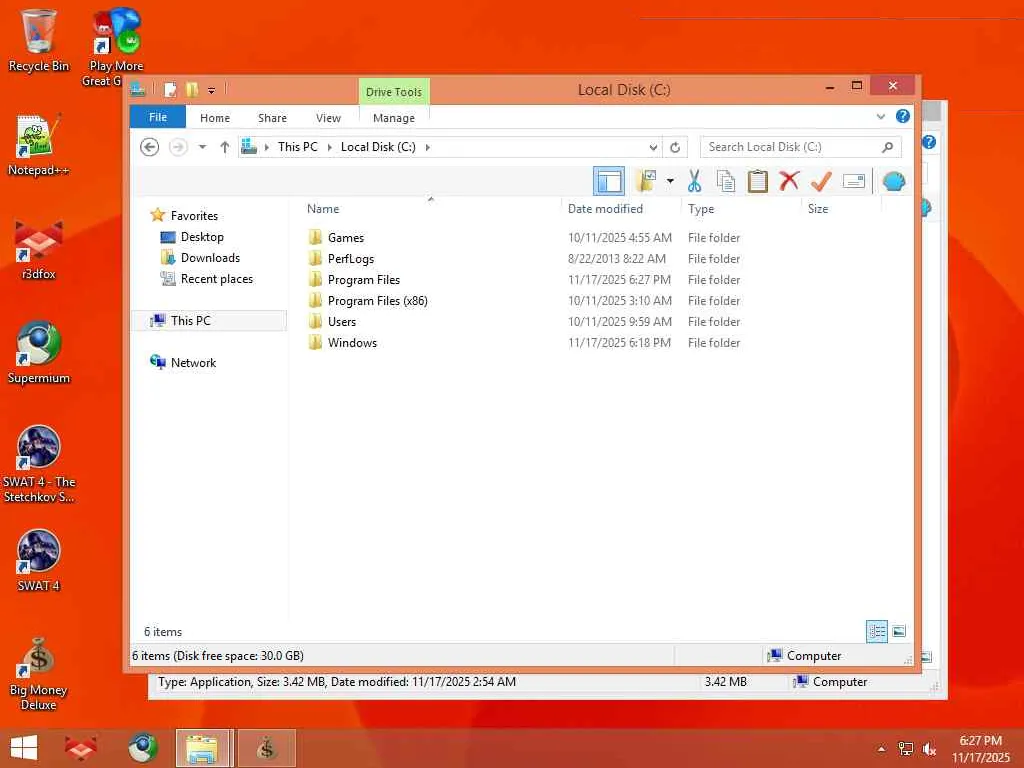Select Recent places in the sidebar
This screenshot has height=768, width=1024.
click(x=216, y=279)
